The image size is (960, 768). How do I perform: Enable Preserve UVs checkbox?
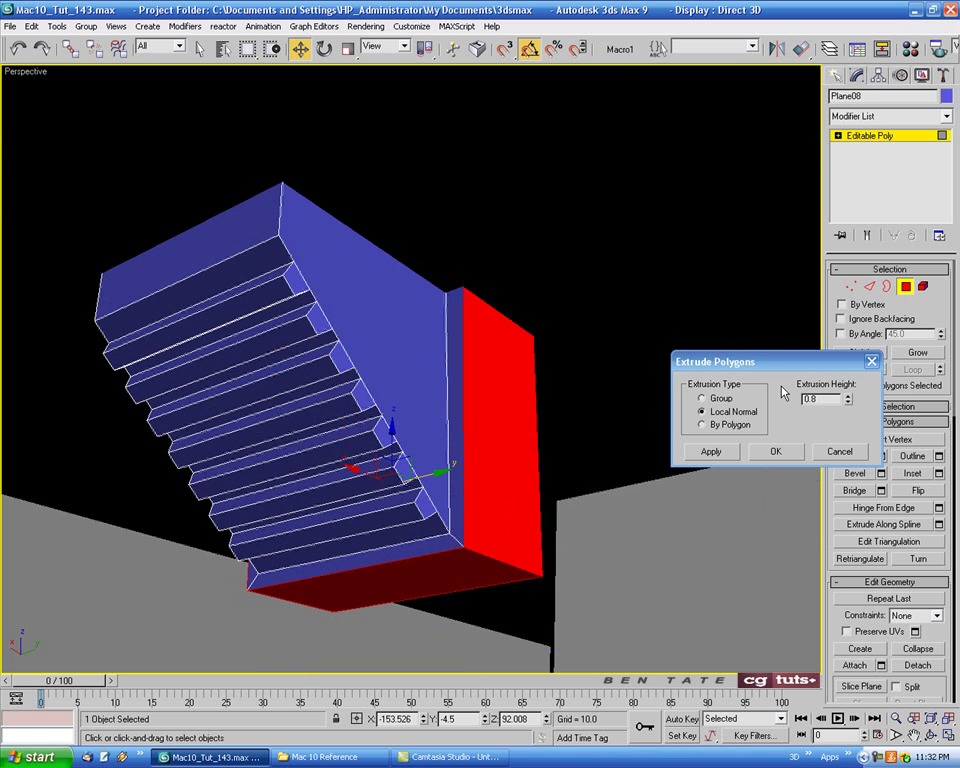pos(846,631)
